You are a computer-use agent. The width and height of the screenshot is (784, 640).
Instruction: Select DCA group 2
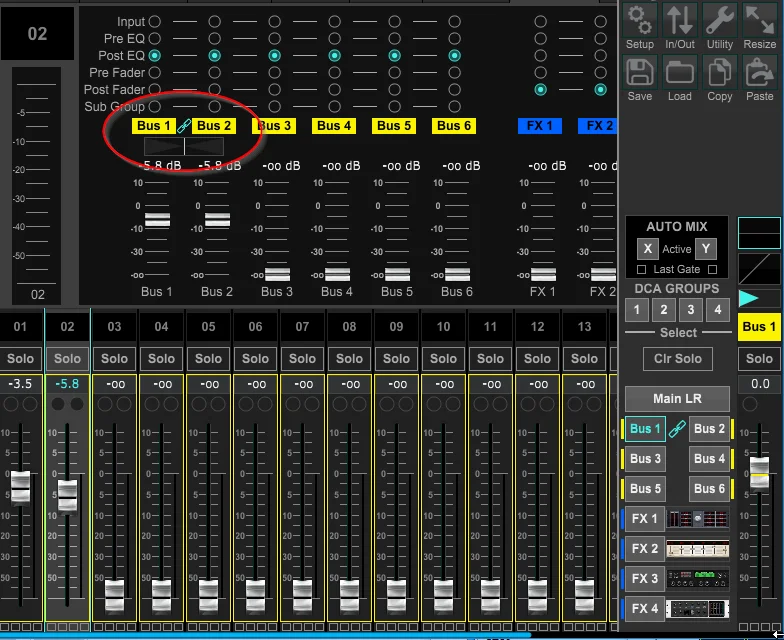664,310
